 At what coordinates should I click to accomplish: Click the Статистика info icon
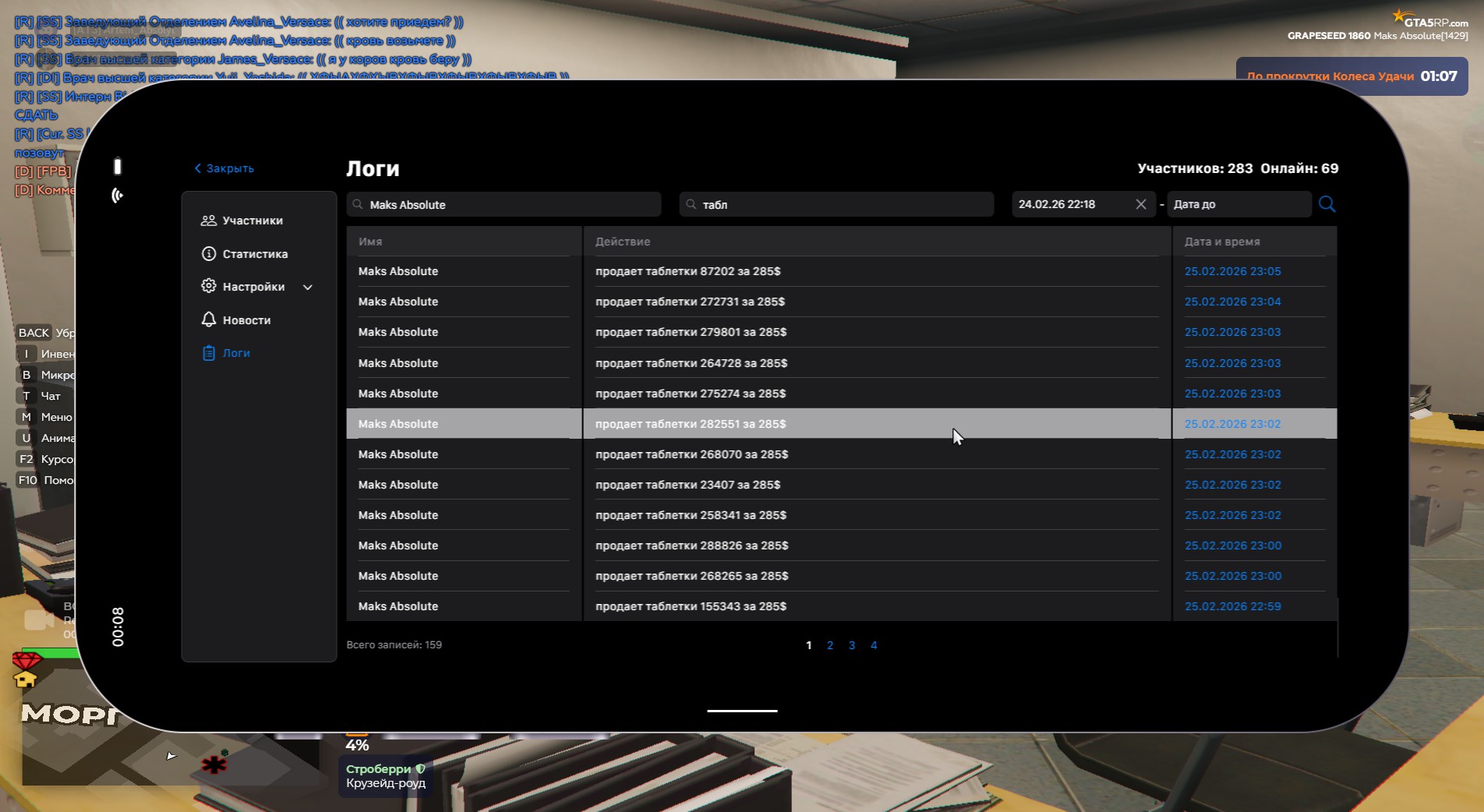tap(208, 254)
